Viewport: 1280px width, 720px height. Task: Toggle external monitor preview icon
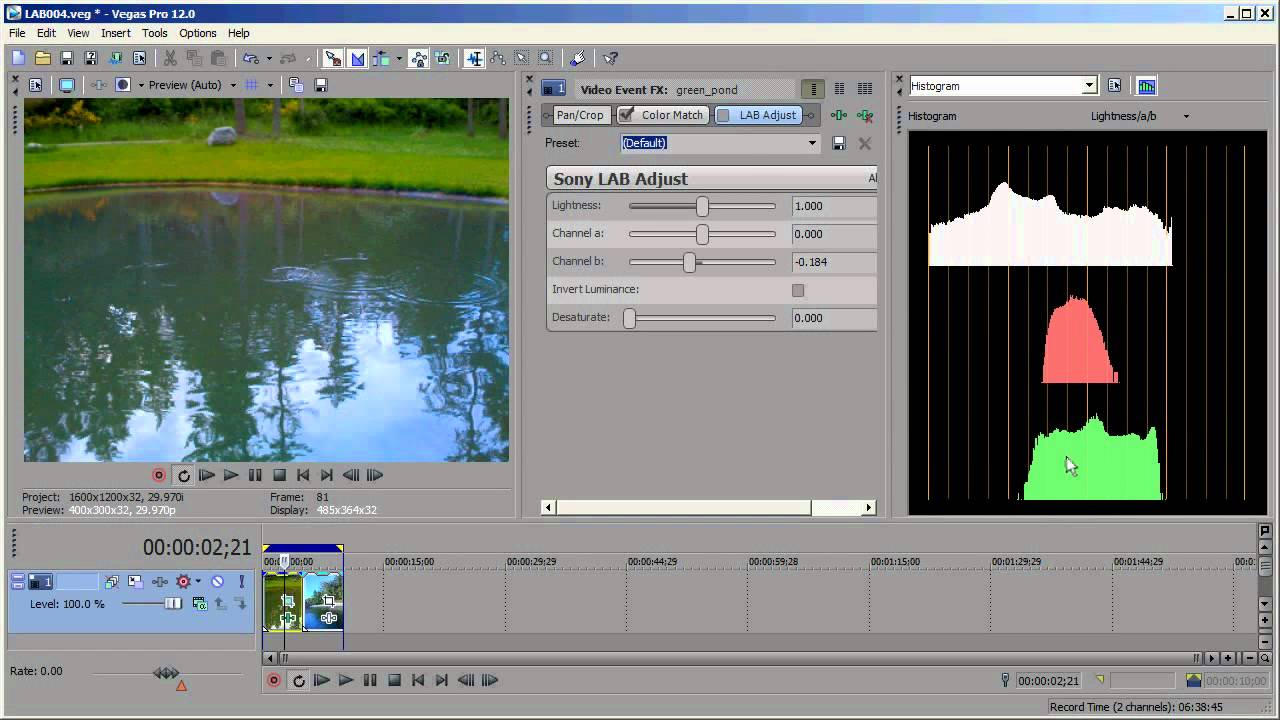pyautogui.click(x=67, y=85)
